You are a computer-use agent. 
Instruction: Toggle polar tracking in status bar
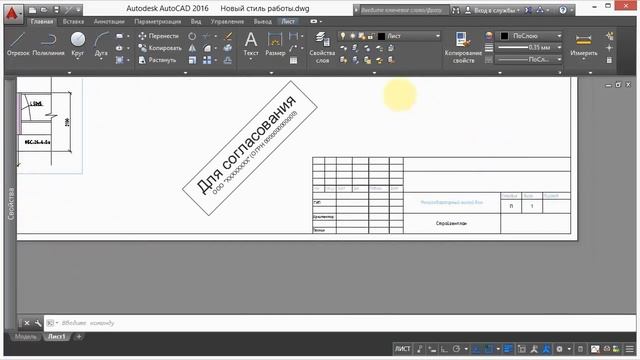coord(456,349)
